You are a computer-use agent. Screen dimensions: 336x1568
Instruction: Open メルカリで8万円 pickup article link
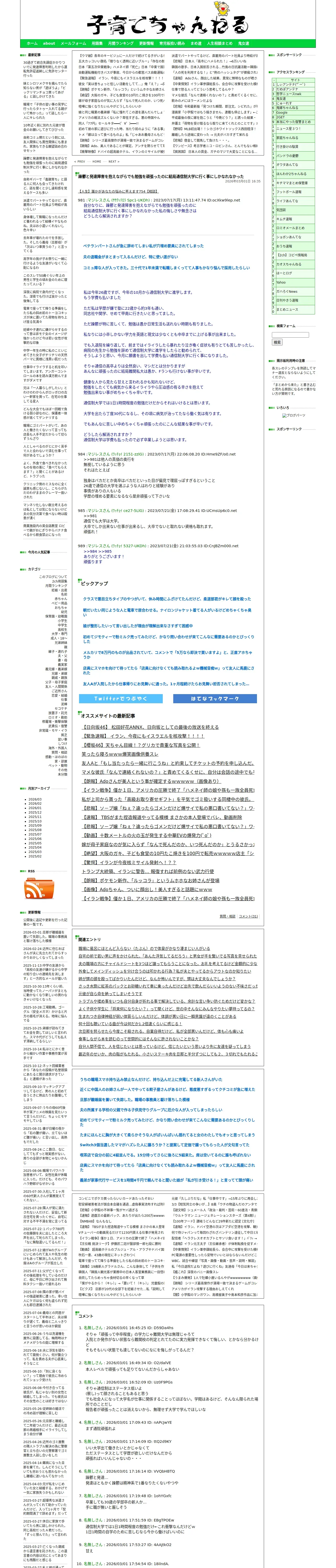pos(168,654)
